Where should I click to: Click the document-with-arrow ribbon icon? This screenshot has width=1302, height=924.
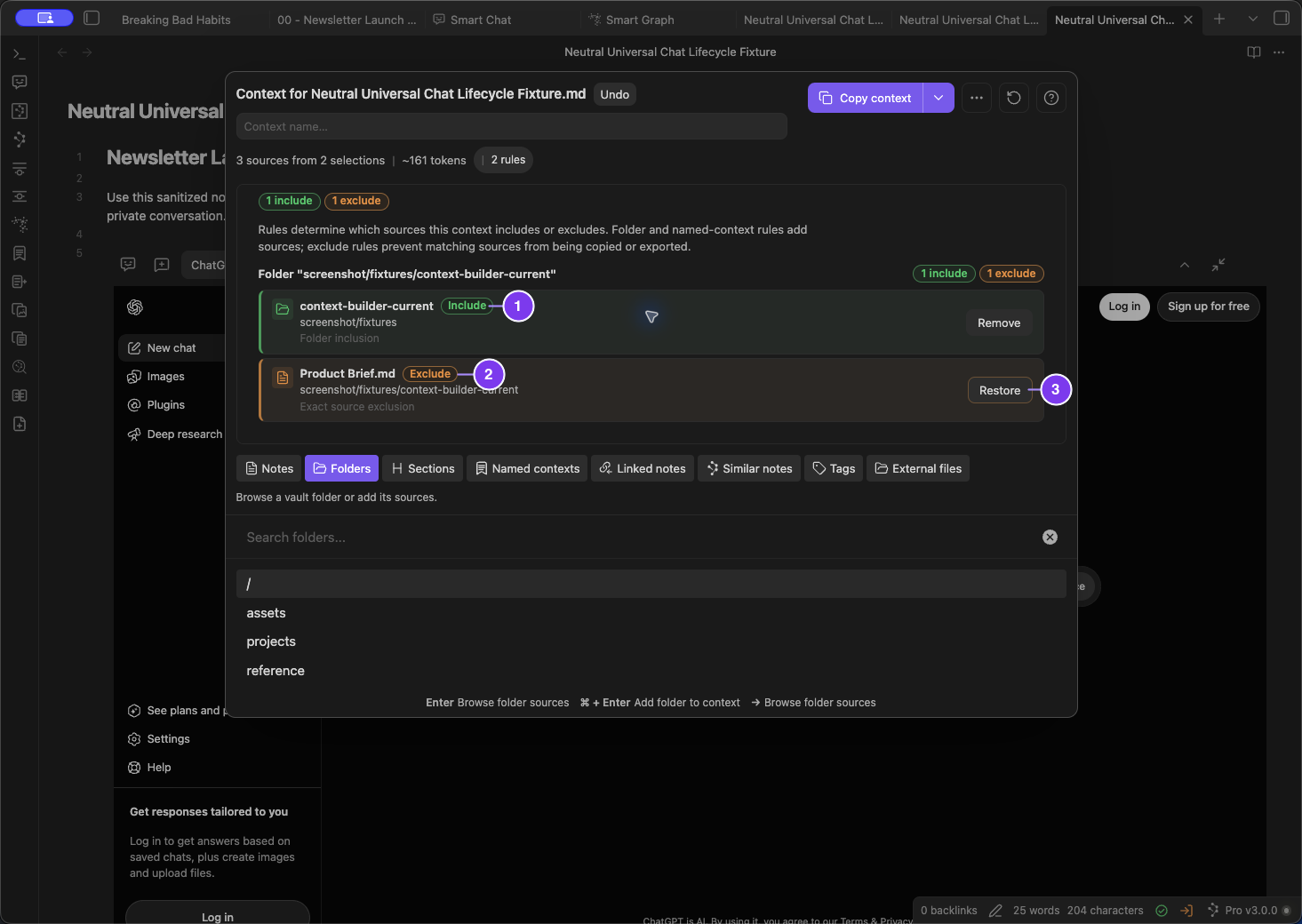tap(20, 282)
